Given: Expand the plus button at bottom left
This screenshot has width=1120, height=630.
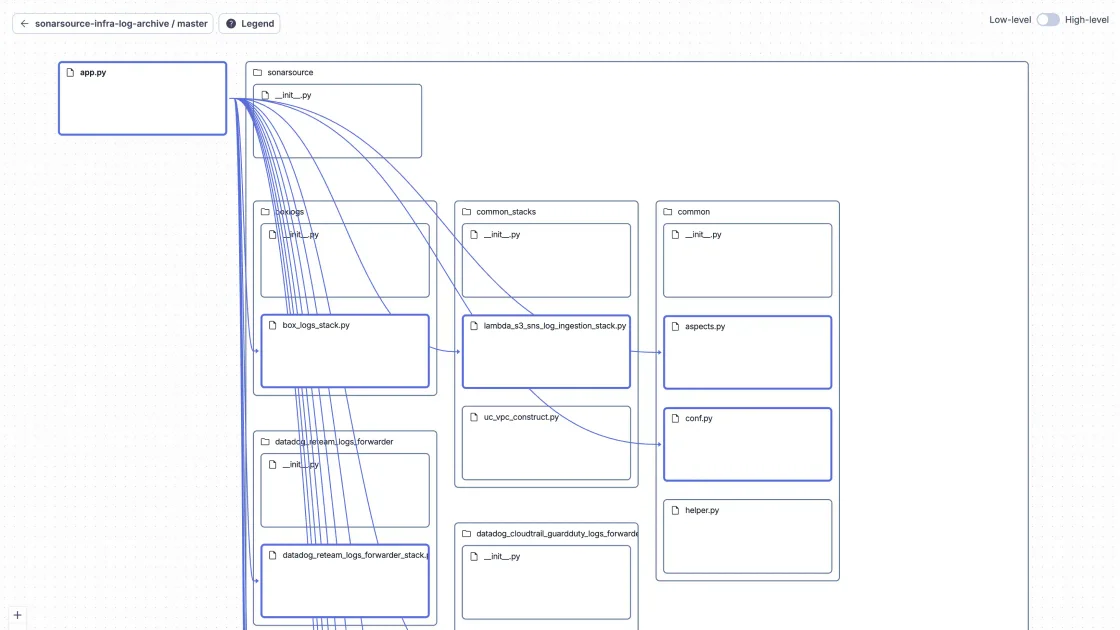Looking at the screenshot, I should 17,615.
